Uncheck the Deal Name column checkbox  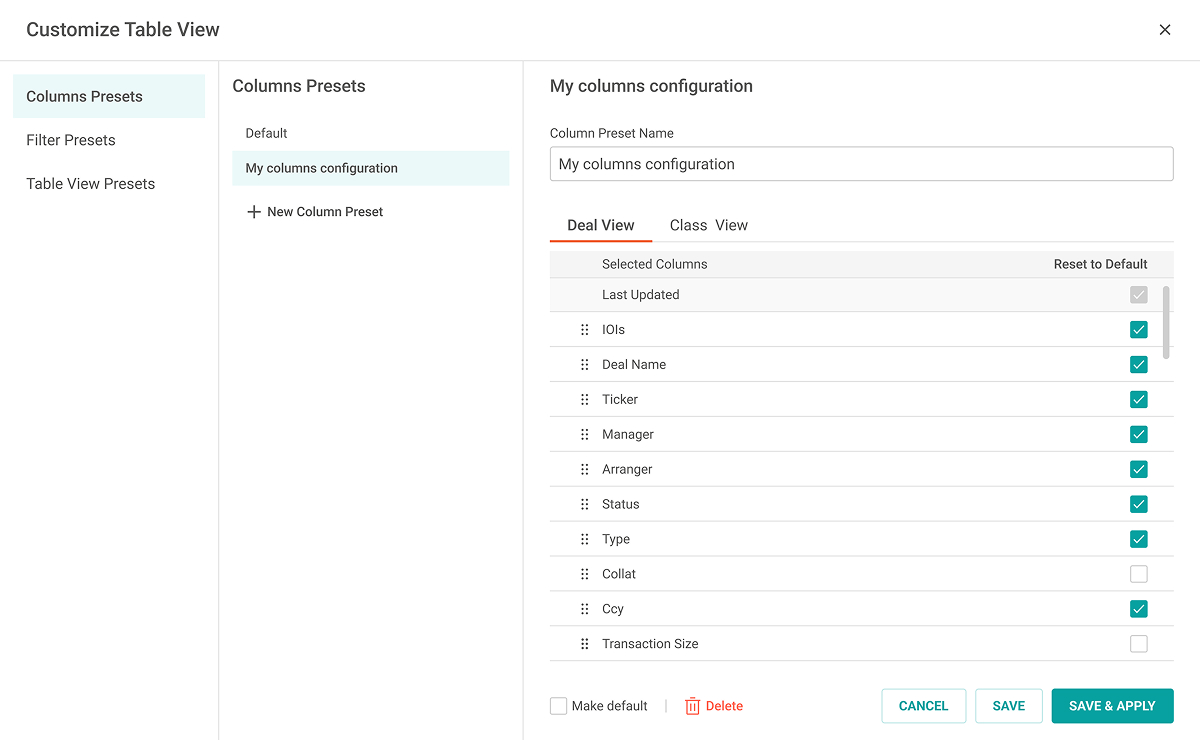click(1138, 365)
